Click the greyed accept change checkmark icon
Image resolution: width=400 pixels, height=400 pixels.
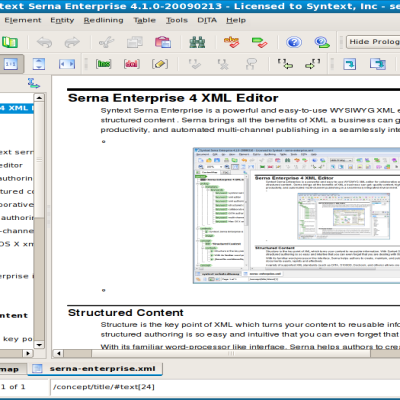[195, 64]
